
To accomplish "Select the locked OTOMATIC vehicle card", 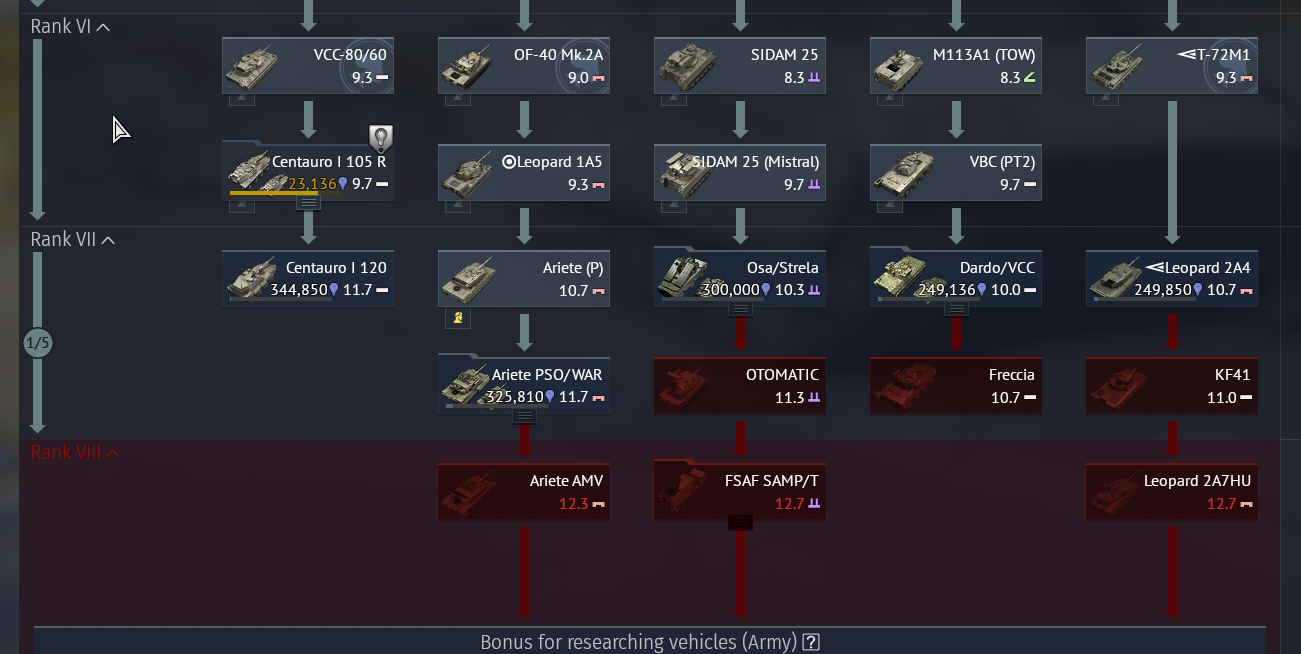I will 740,386.
